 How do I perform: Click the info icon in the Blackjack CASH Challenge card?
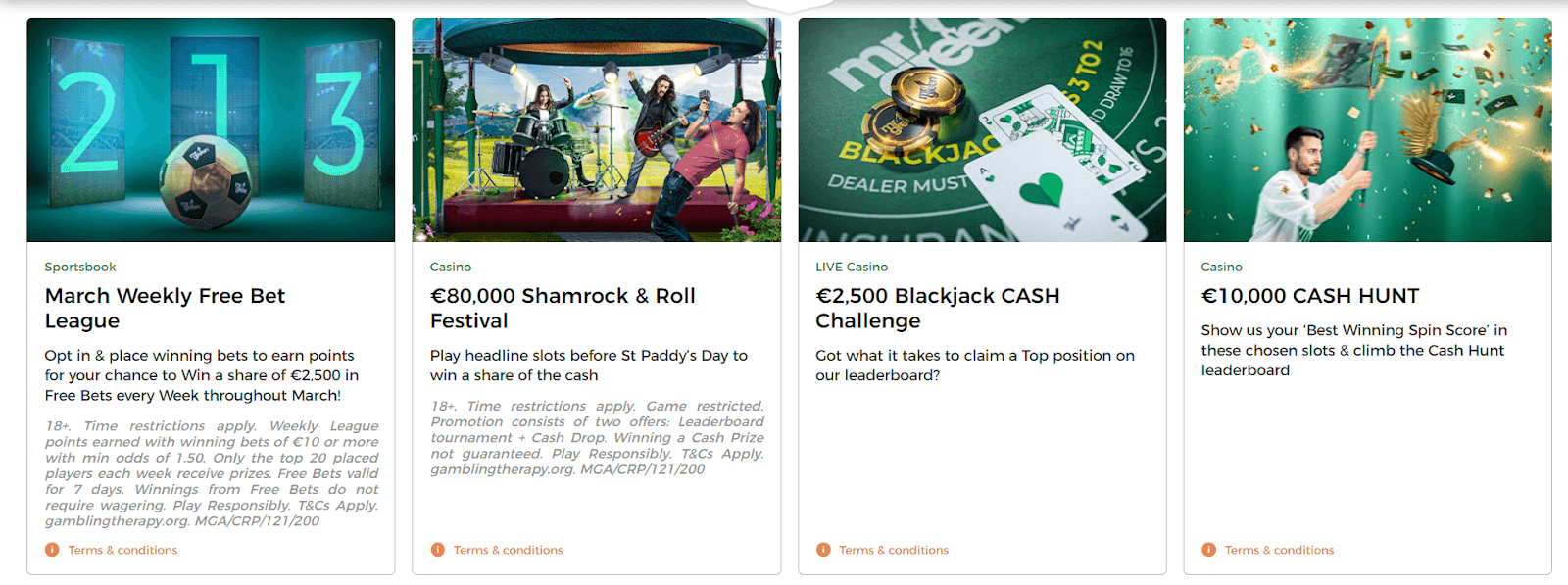pos(823,550)
